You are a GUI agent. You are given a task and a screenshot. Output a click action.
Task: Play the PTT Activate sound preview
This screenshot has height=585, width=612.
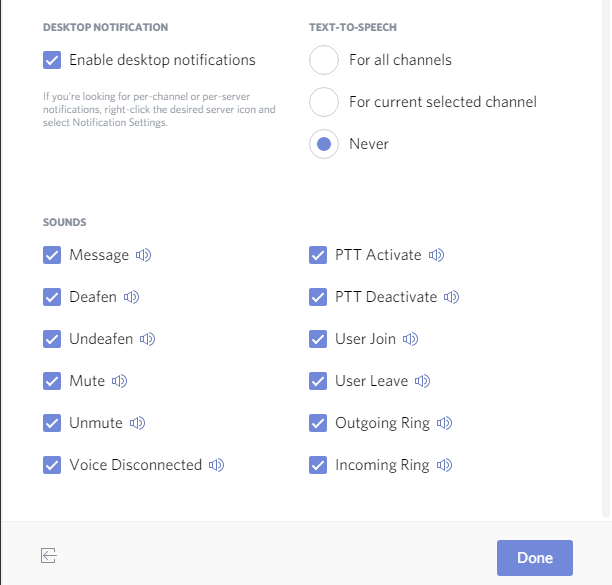click(436, 255)
